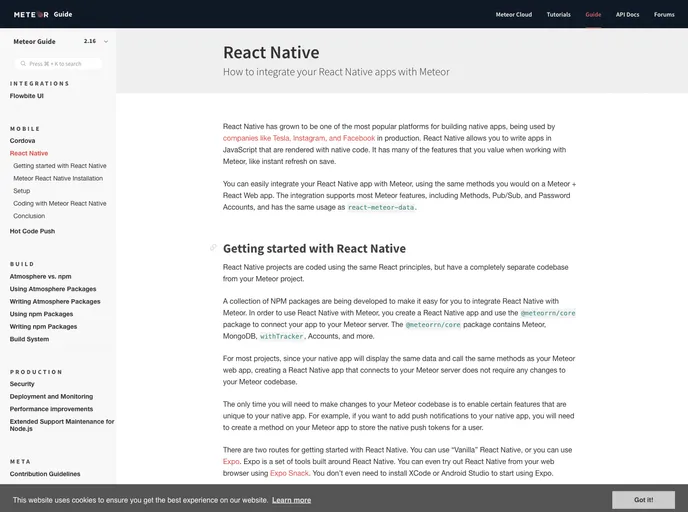Open the 2.16 version dropdown
The width and height of the screenshot is (688, 512).
click(96, 41)
